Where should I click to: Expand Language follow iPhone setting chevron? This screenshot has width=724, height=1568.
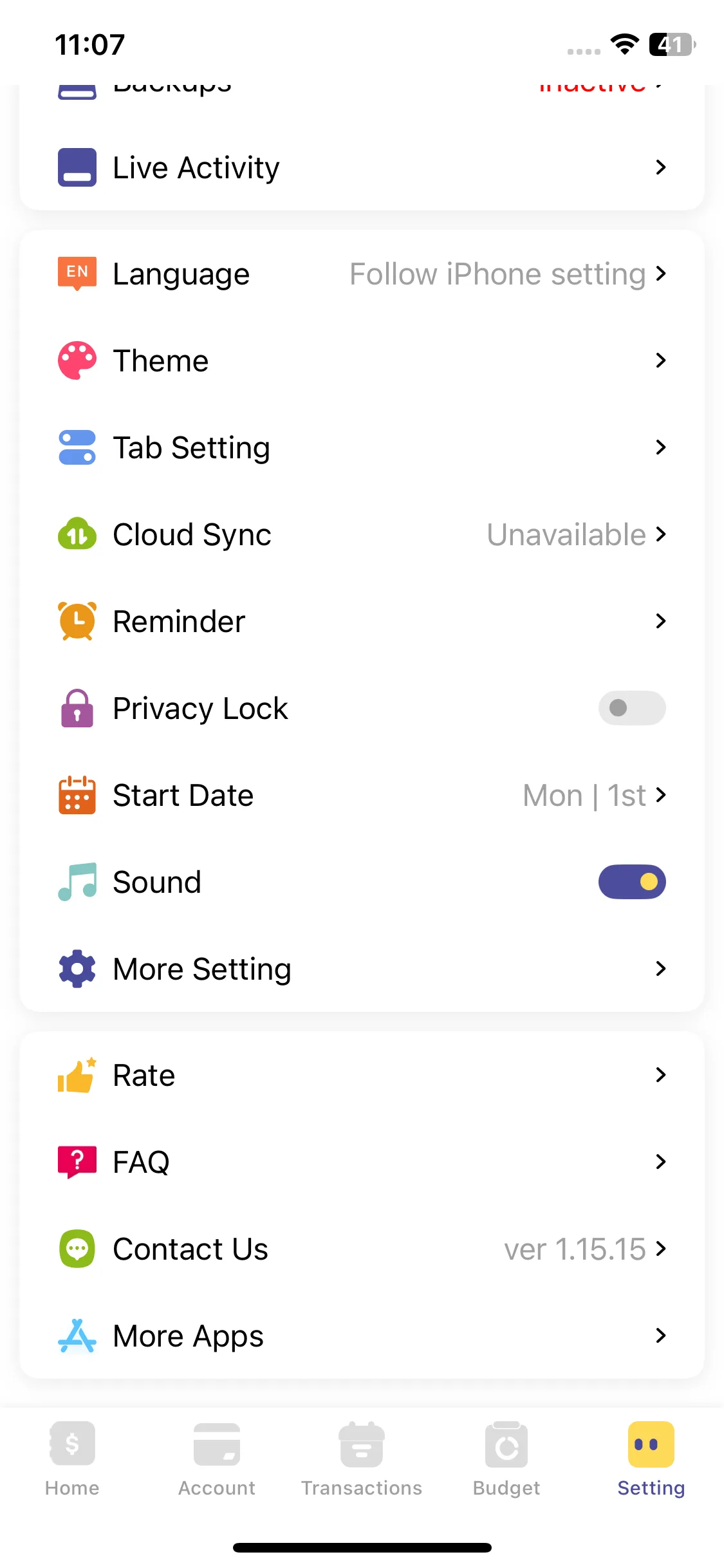pyautogui.click(x=660, y=274)
